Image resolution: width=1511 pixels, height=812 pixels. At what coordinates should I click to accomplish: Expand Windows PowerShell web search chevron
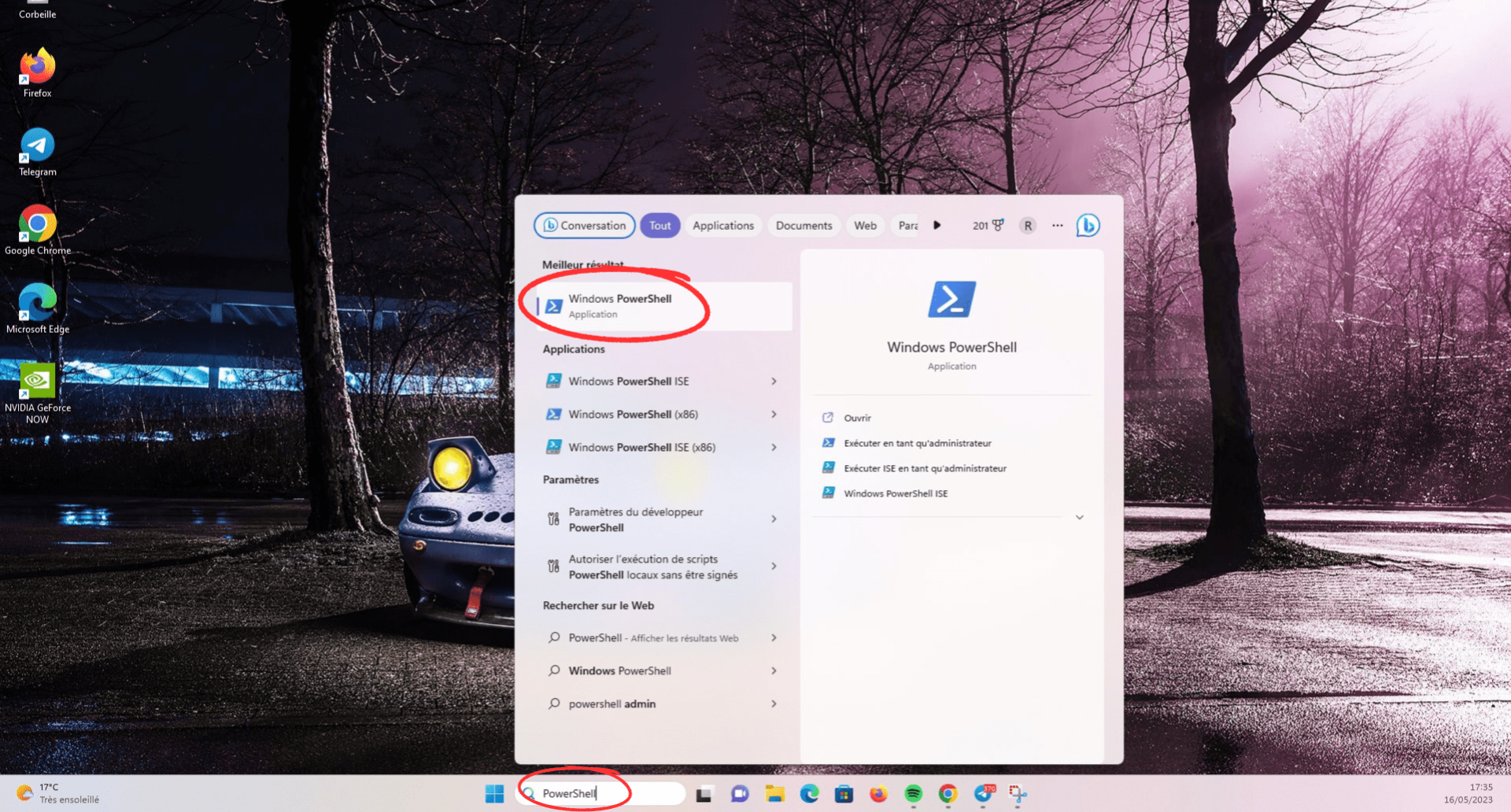[x=774, y=670]
